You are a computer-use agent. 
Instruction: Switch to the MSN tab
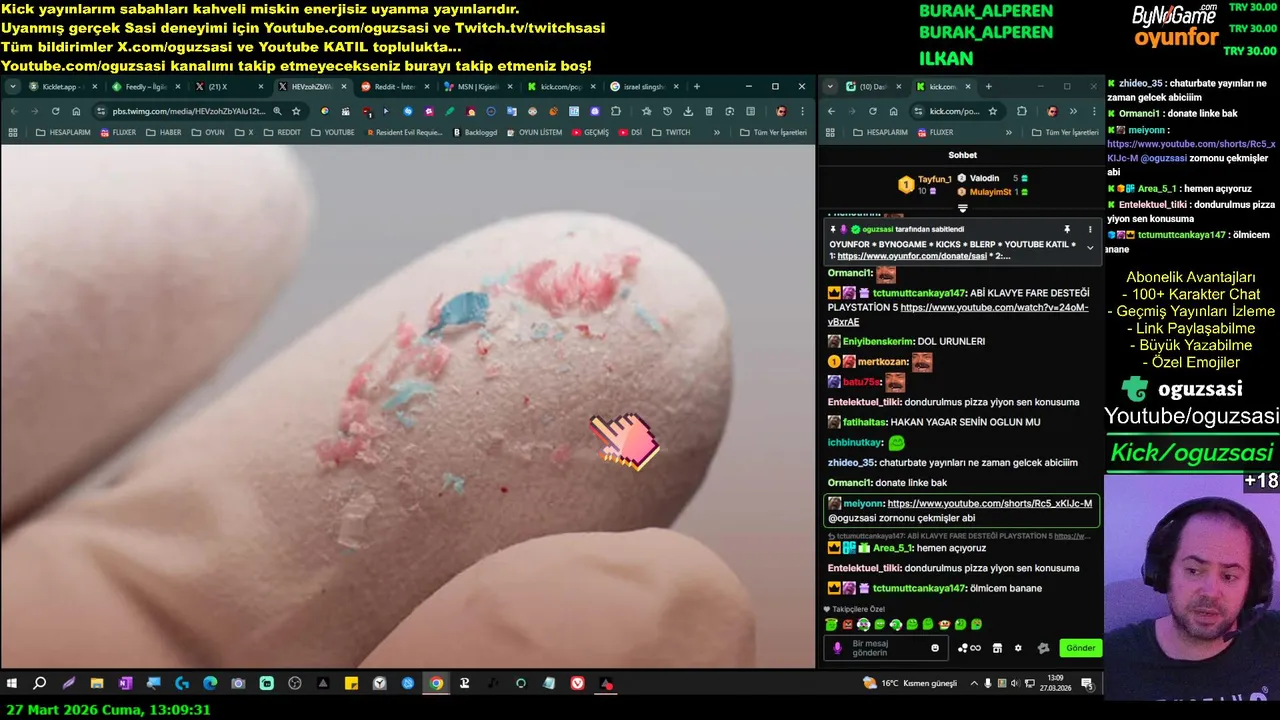pos(478,87)
